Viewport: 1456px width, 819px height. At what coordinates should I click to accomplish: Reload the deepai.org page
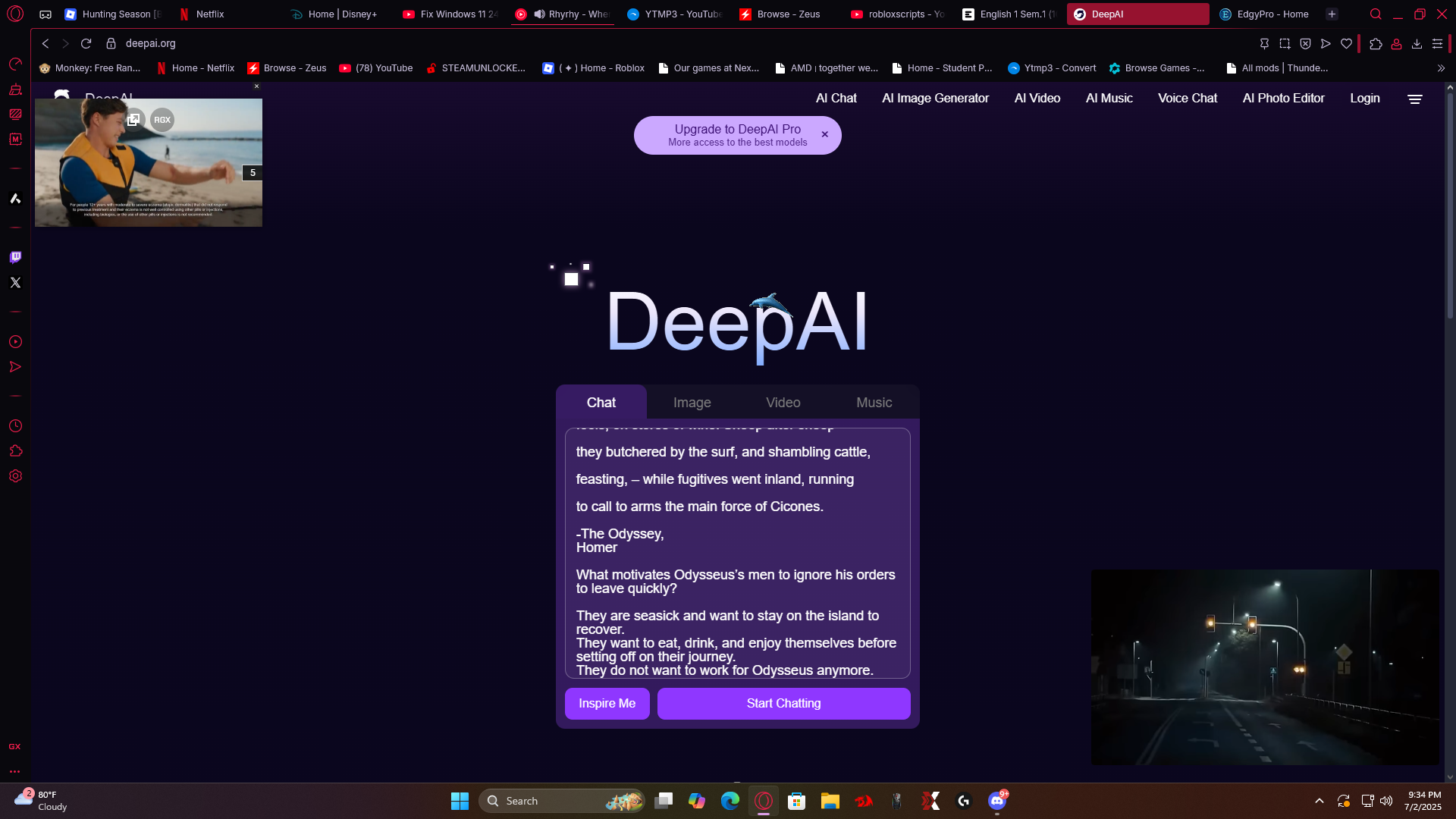pos(86,43)
